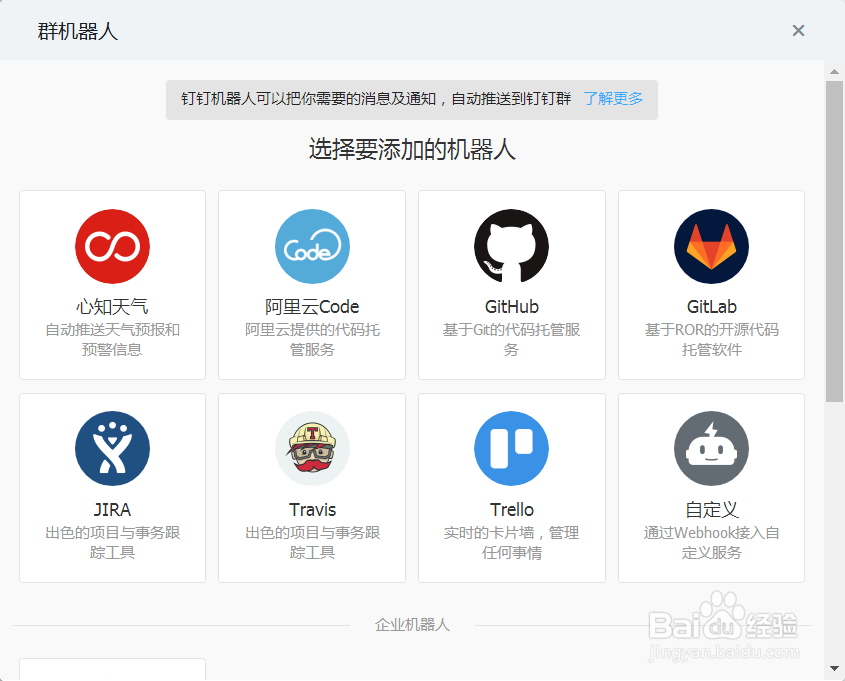Click the 心知天气 title text
Viewport: 845px width, 681px height.
click(x=112, y=307)
